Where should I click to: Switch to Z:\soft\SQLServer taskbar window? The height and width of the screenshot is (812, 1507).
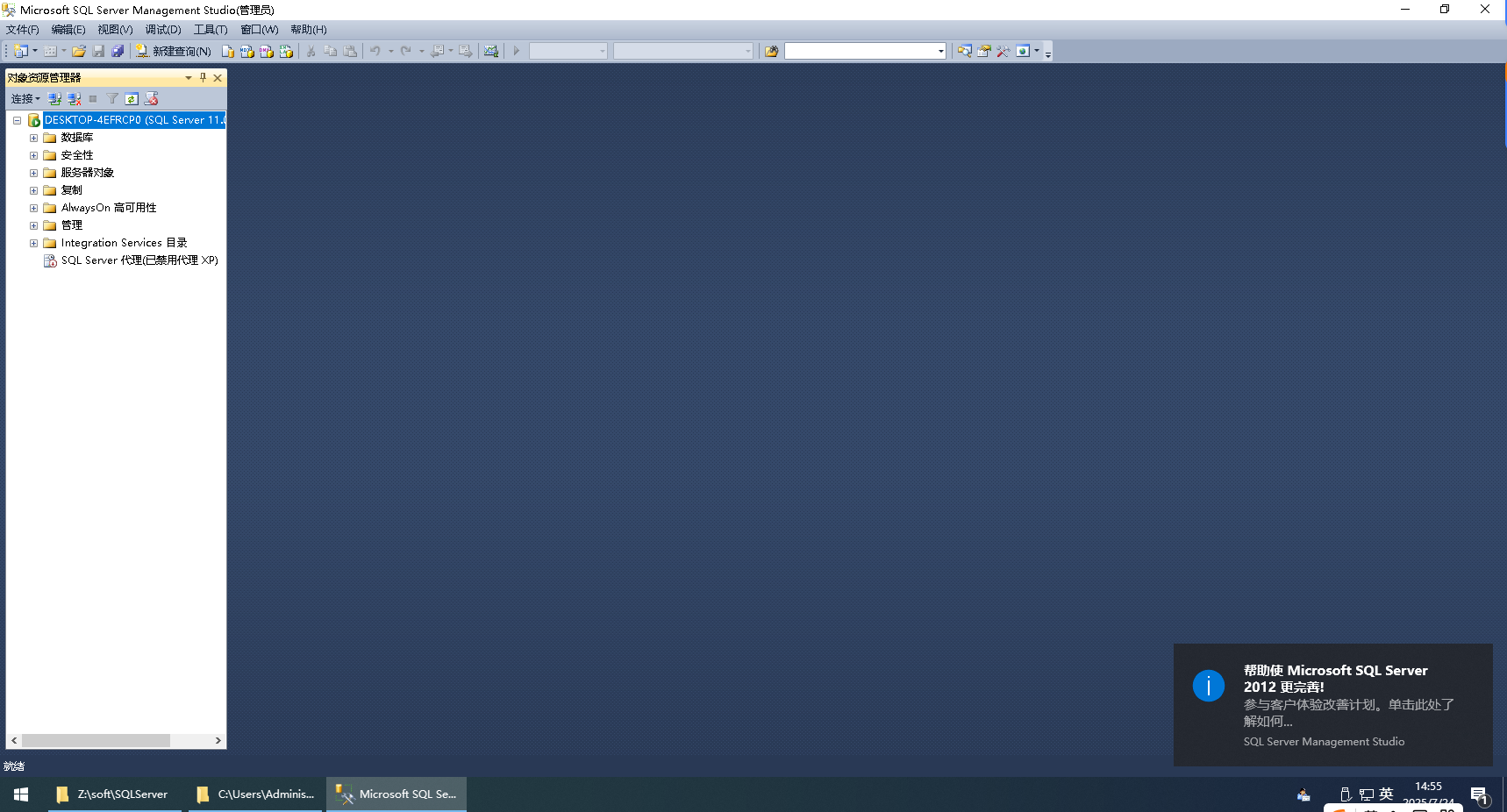[114, 794]
